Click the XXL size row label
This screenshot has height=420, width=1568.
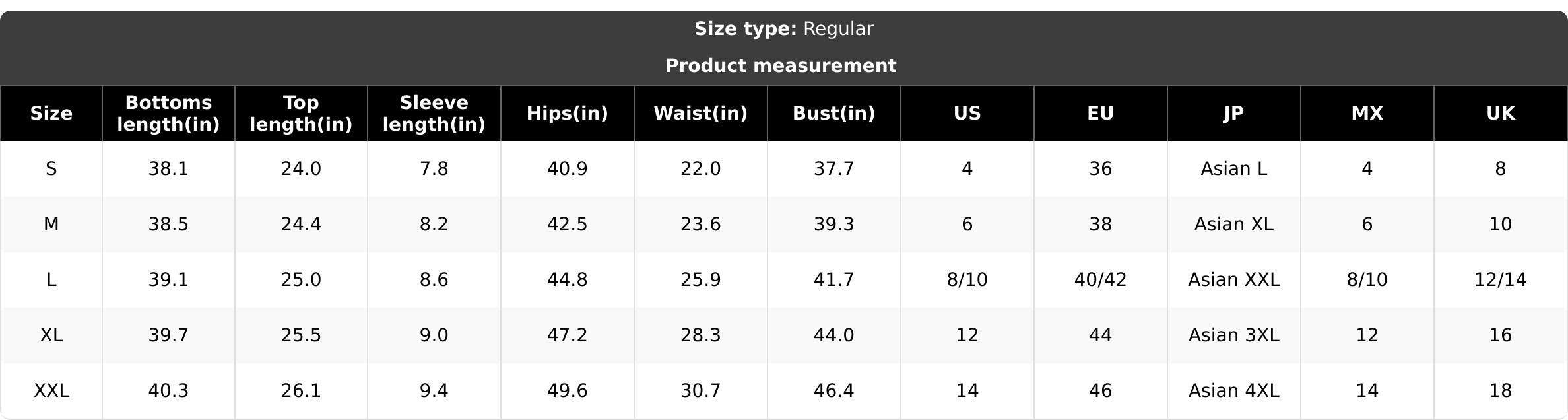pyautogui.click(x=51, y=391)
